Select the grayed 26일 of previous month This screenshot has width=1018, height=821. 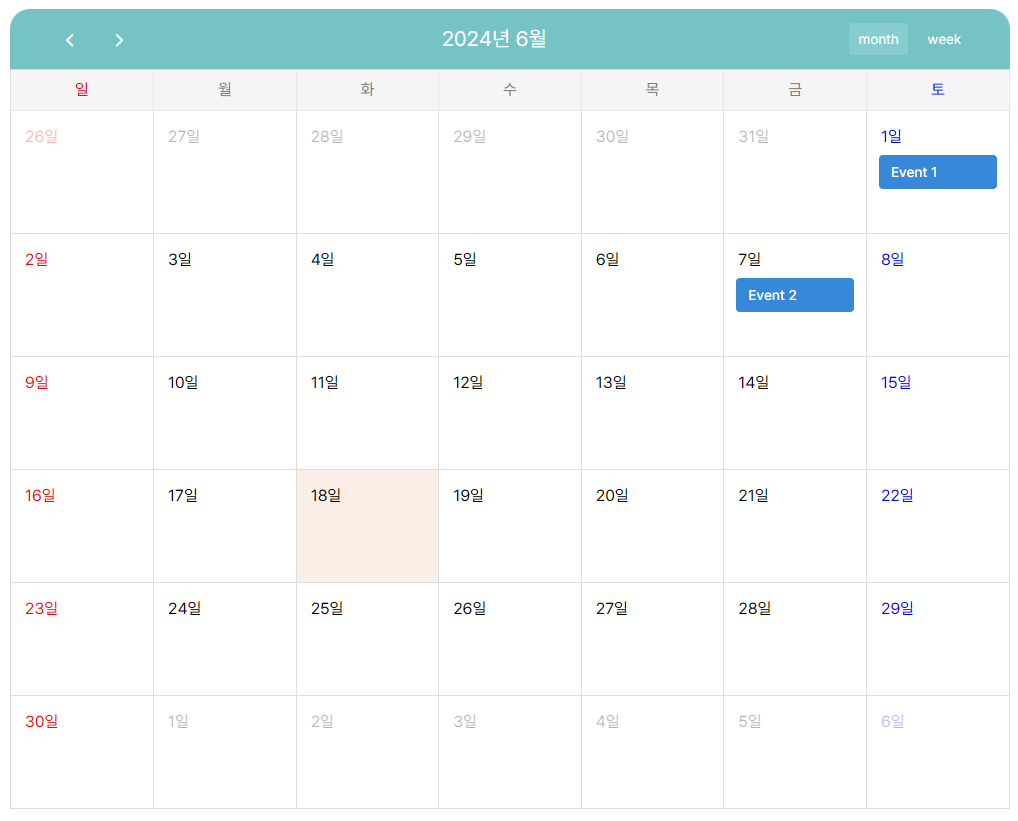coord(42,137)
